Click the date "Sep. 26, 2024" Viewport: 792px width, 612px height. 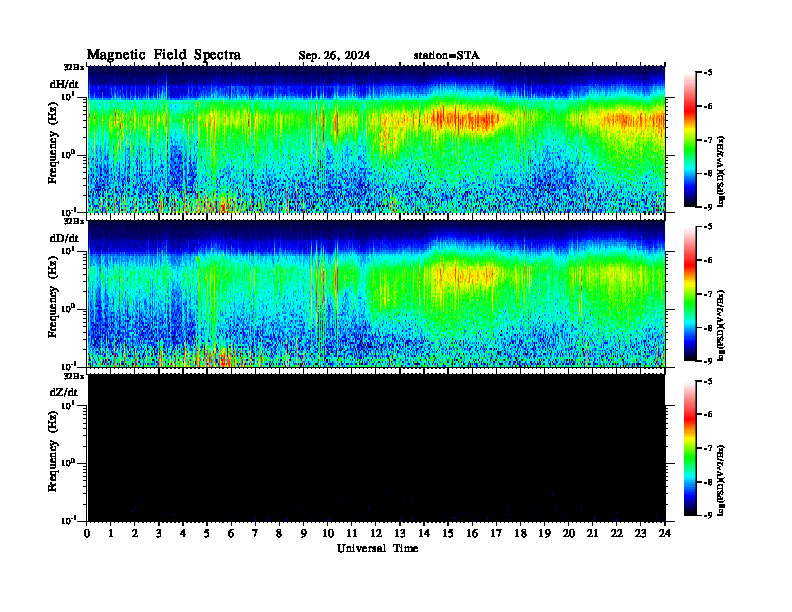334,56
